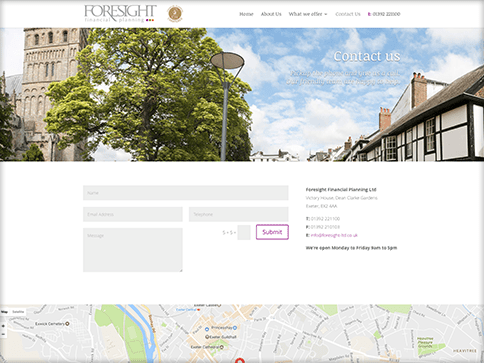Image resolution: width=484 pixels, height=363 pixels.
Task: Go to Contact Us page
Action: click(x=348, y=14)
